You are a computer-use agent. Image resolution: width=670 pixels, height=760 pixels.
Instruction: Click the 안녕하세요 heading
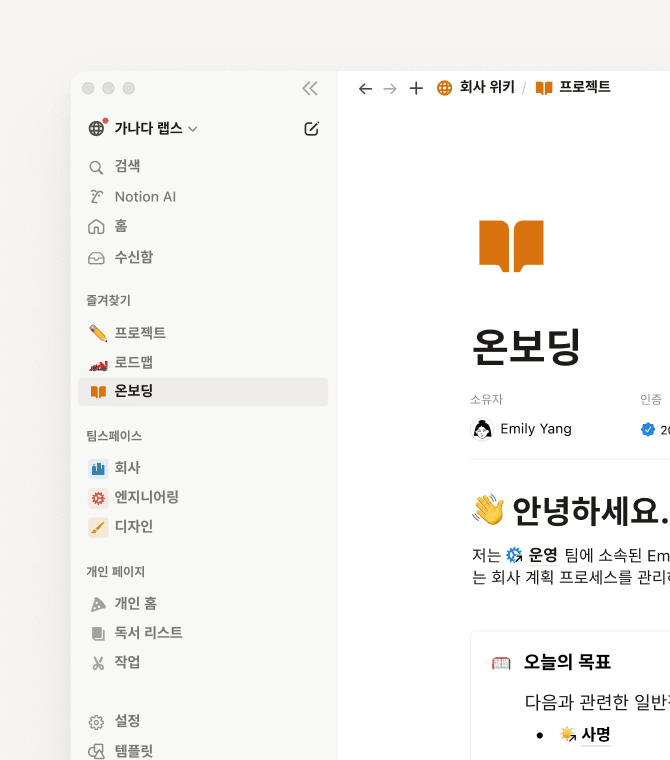pos(590,511)
